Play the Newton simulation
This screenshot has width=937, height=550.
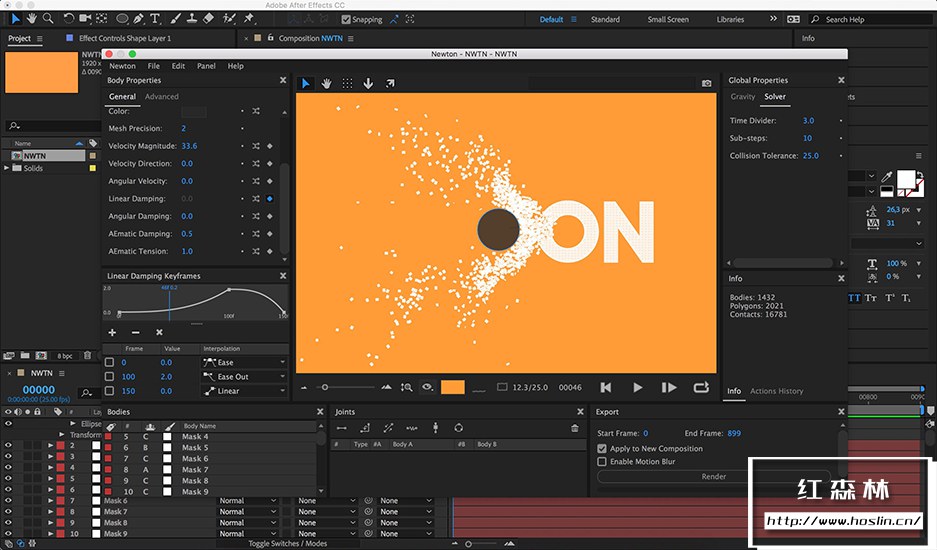(638, 387)
